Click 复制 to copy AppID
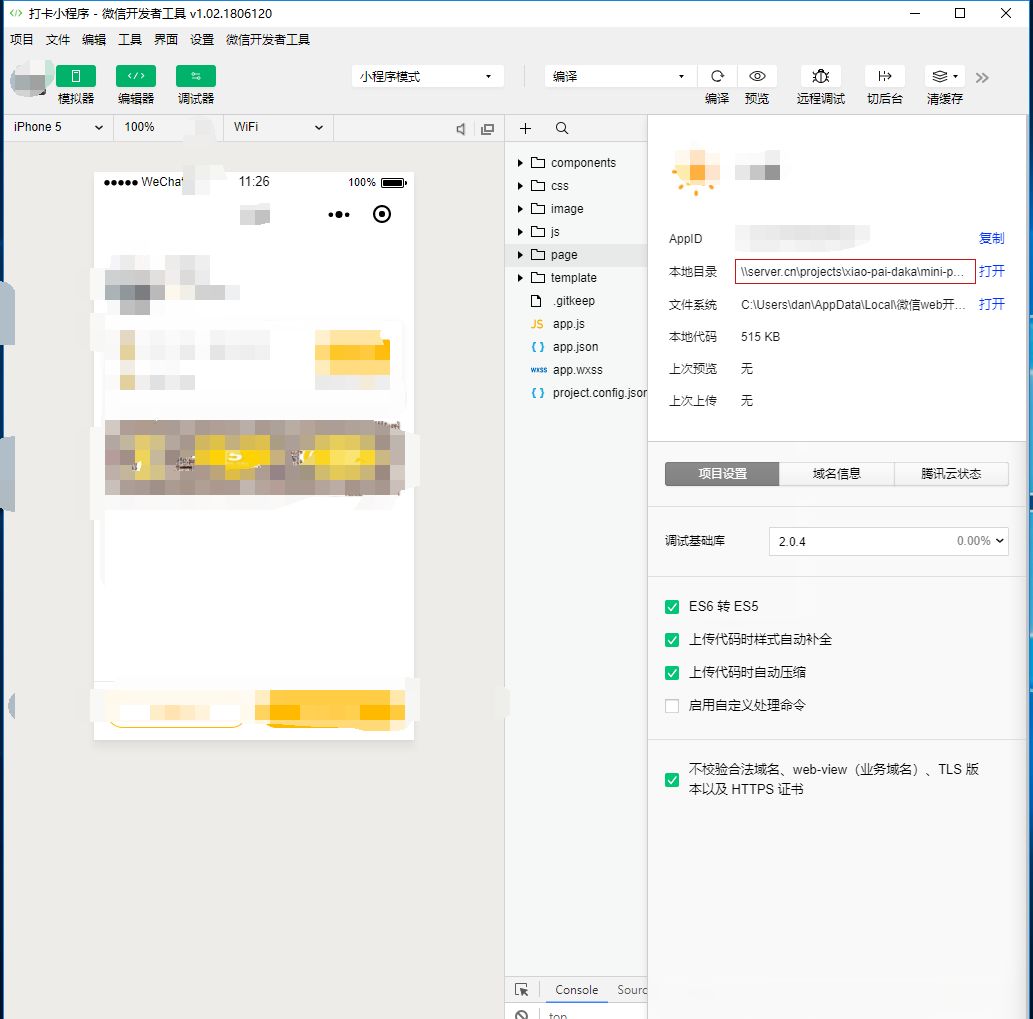The width and height of the screenshot is (1033, 1019). coord(991,238)
